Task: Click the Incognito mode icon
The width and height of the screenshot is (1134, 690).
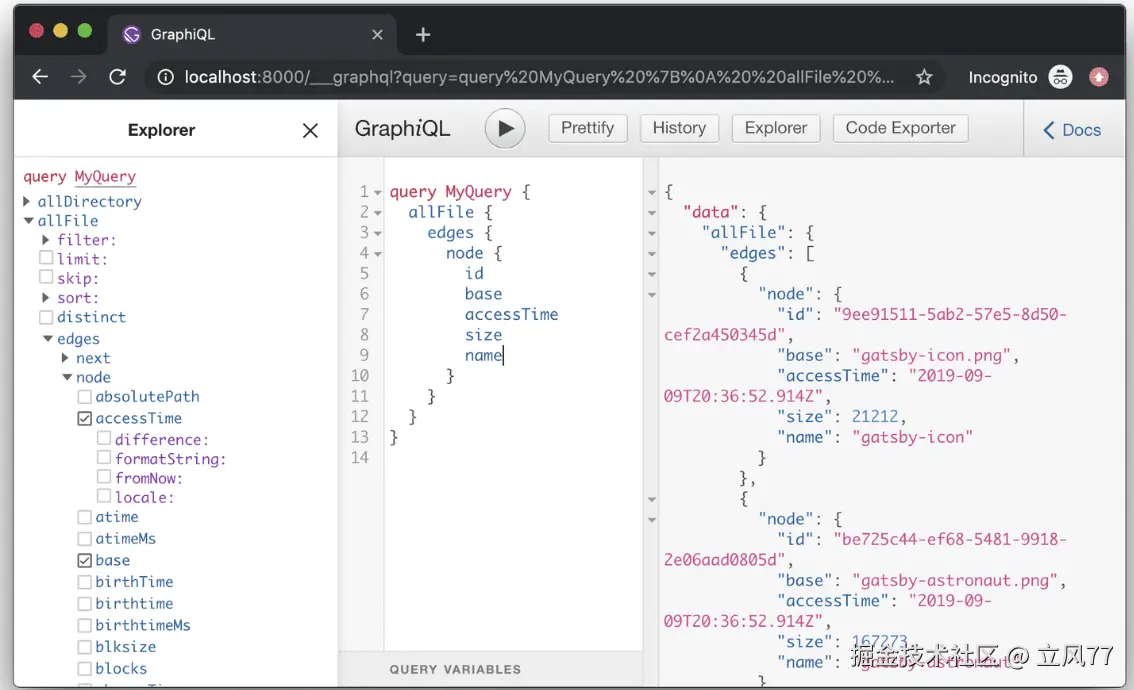Action: pos(1060,77)
